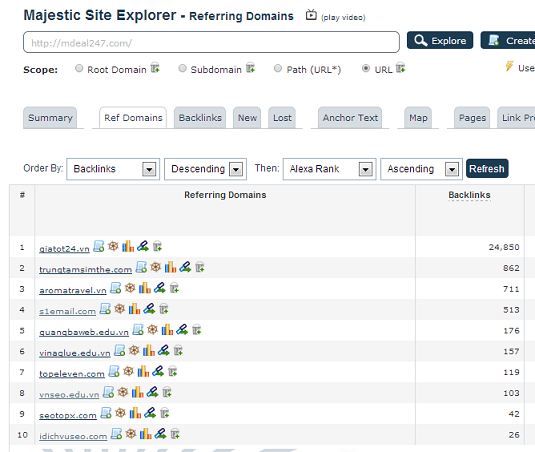
Task: Click bucket icon for quangbaweb.edu.vn
Action: pyautogui.click(x=196, y=330)
